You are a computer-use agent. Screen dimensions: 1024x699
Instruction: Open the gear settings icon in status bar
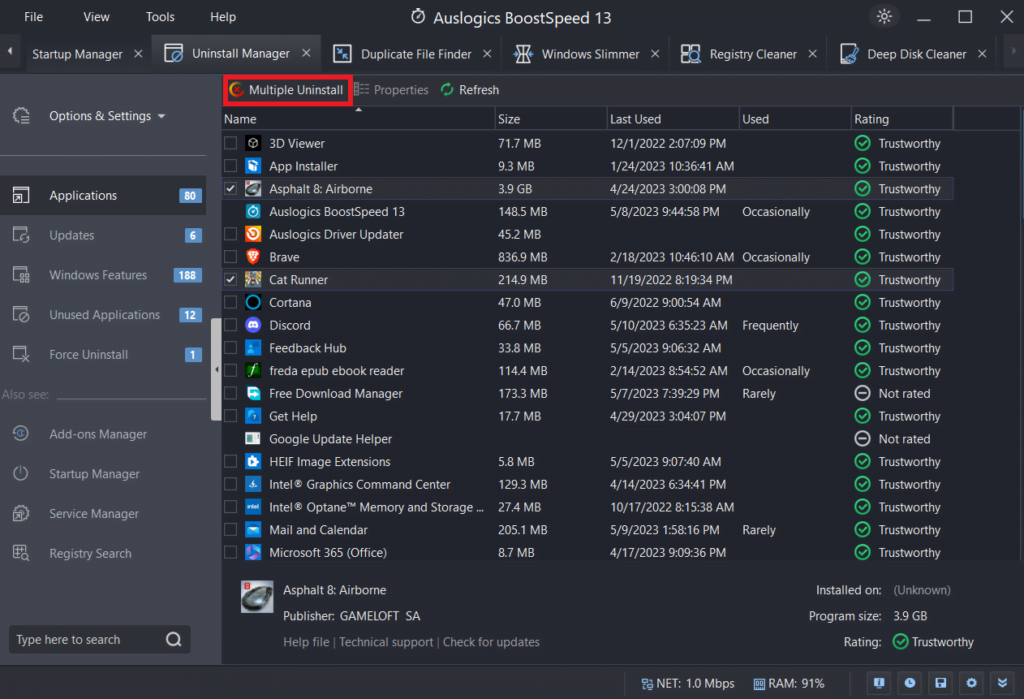click(x=969, y=683)
